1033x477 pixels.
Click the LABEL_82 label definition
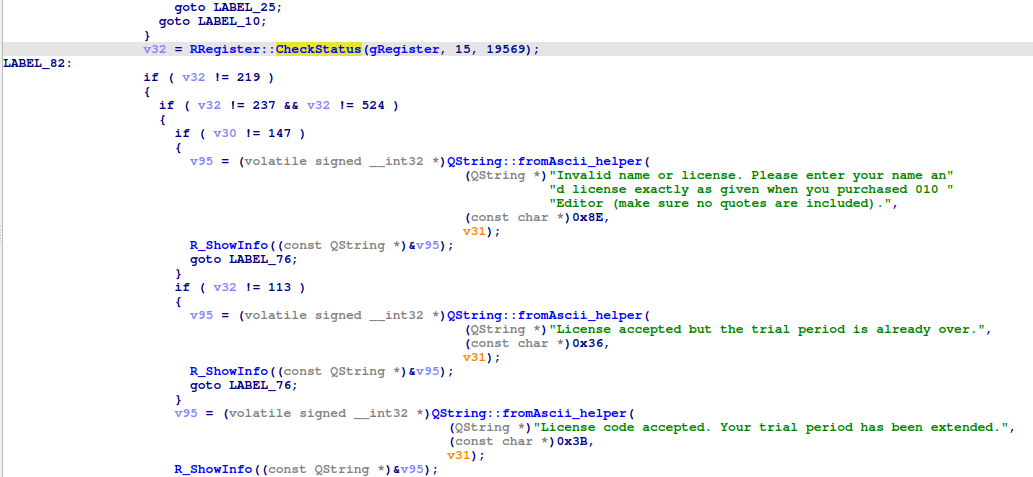(x=35, y=63)
